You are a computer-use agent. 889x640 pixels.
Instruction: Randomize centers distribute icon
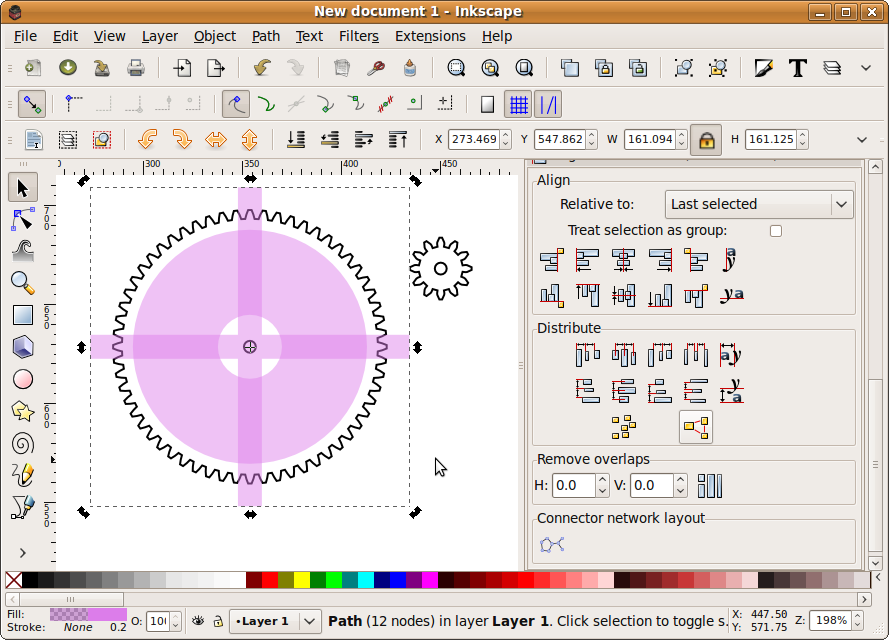(x=623, y=427)
